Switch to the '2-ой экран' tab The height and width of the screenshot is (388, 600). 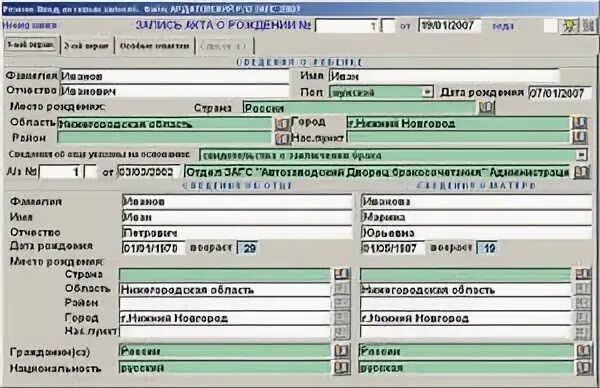86,46
